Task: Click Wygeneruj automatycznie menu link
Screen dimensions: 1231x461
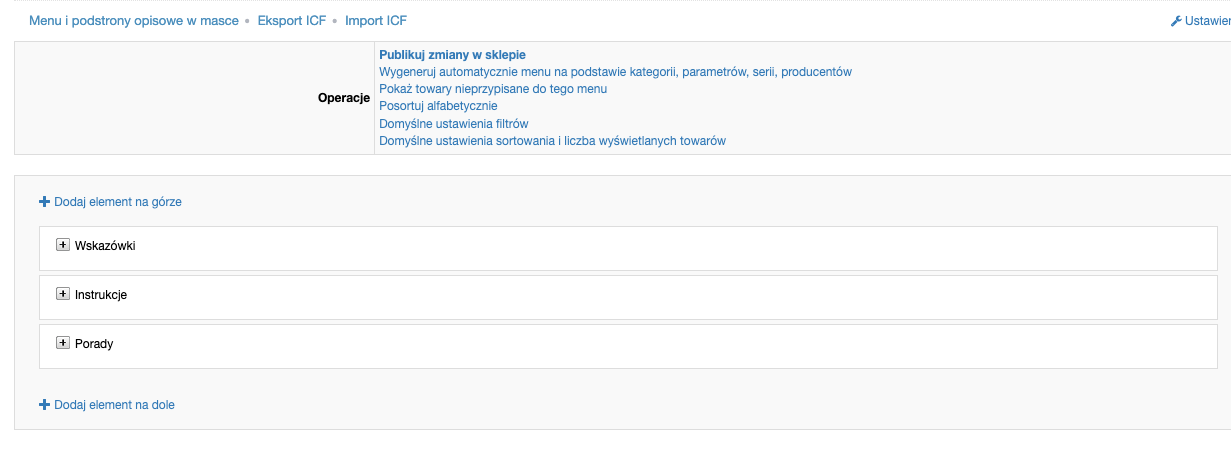Action: pyautogui.click(x=615, y=72)
